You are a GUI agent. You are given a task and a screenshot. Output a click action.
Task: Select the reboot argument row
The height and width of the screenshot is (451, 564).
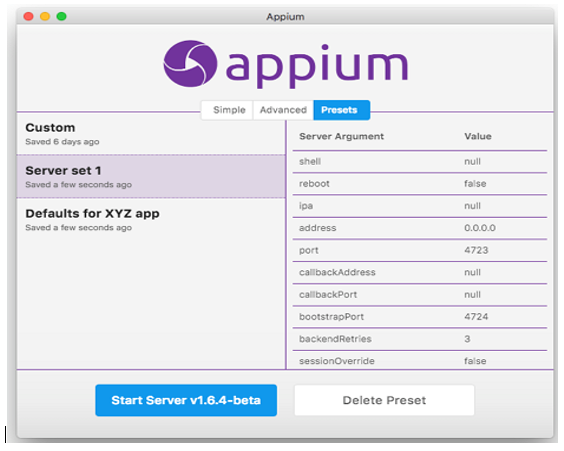tap(420, 184)
